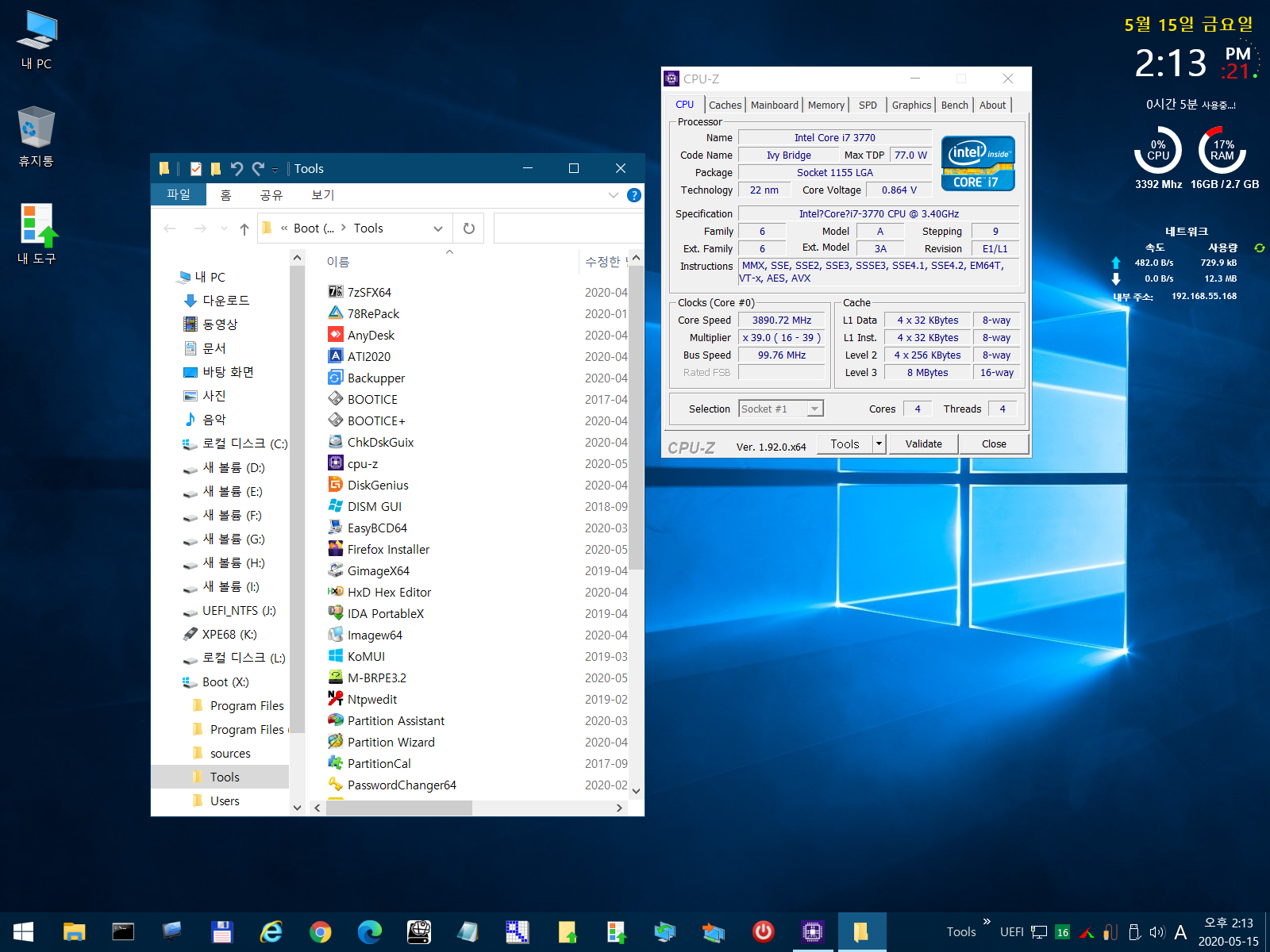Click the Close button in CPU-Z
Screen dimensions: 1270x952
(994, 444)
